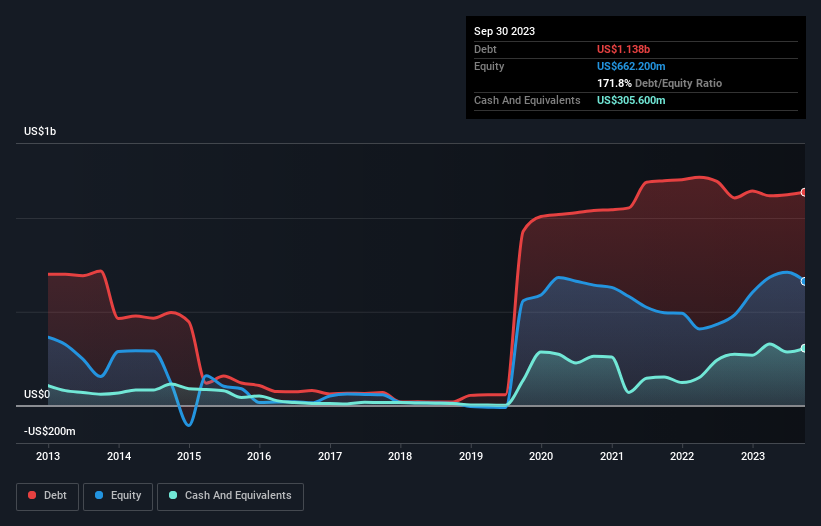This screenshot has height=526, width=821.
Task: Click the 2016 x-axis label
Action: tap(259, 456)
